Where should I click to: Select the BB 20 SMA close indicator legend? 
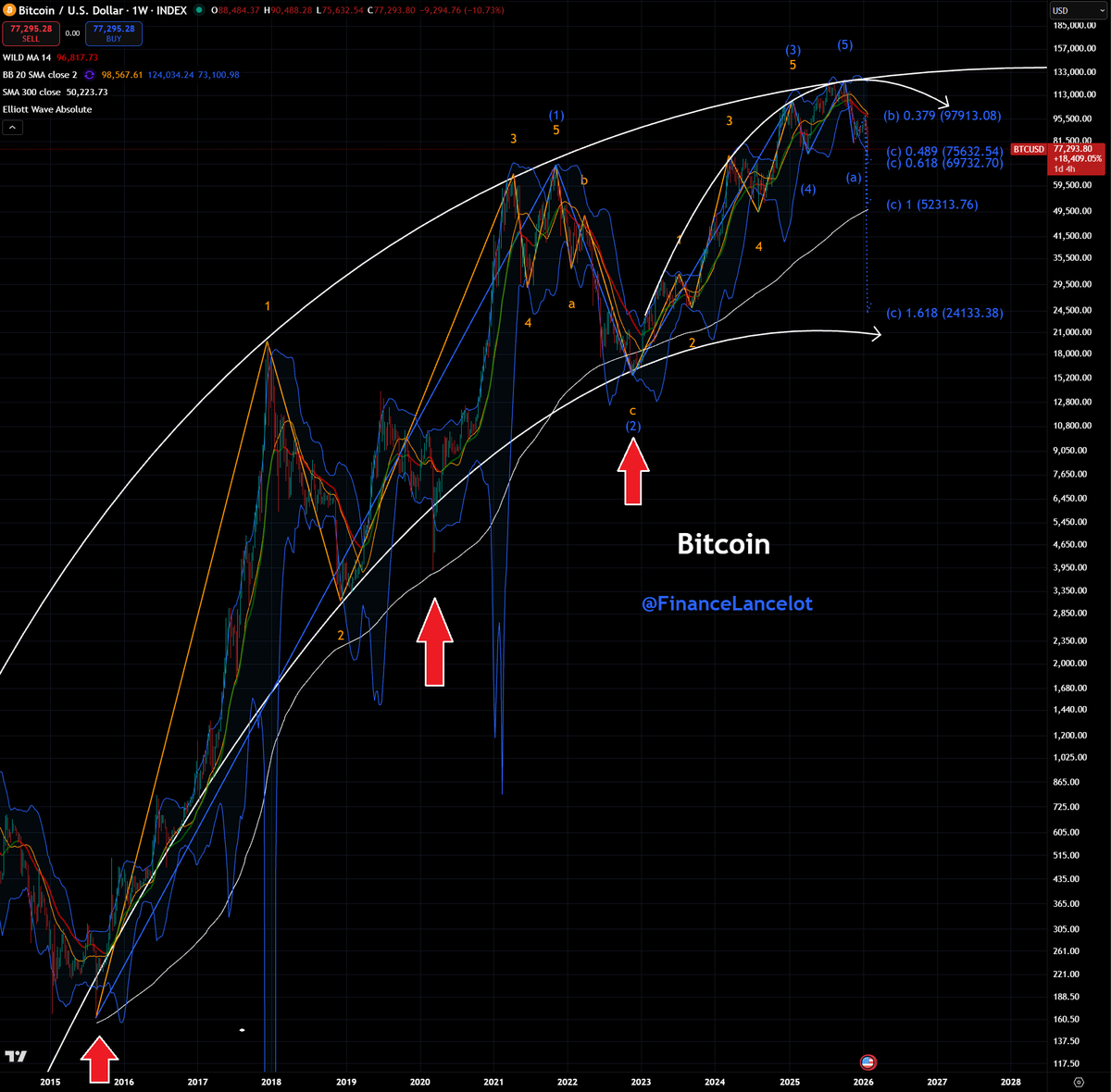pyautogui.click(x=40, y=75)
